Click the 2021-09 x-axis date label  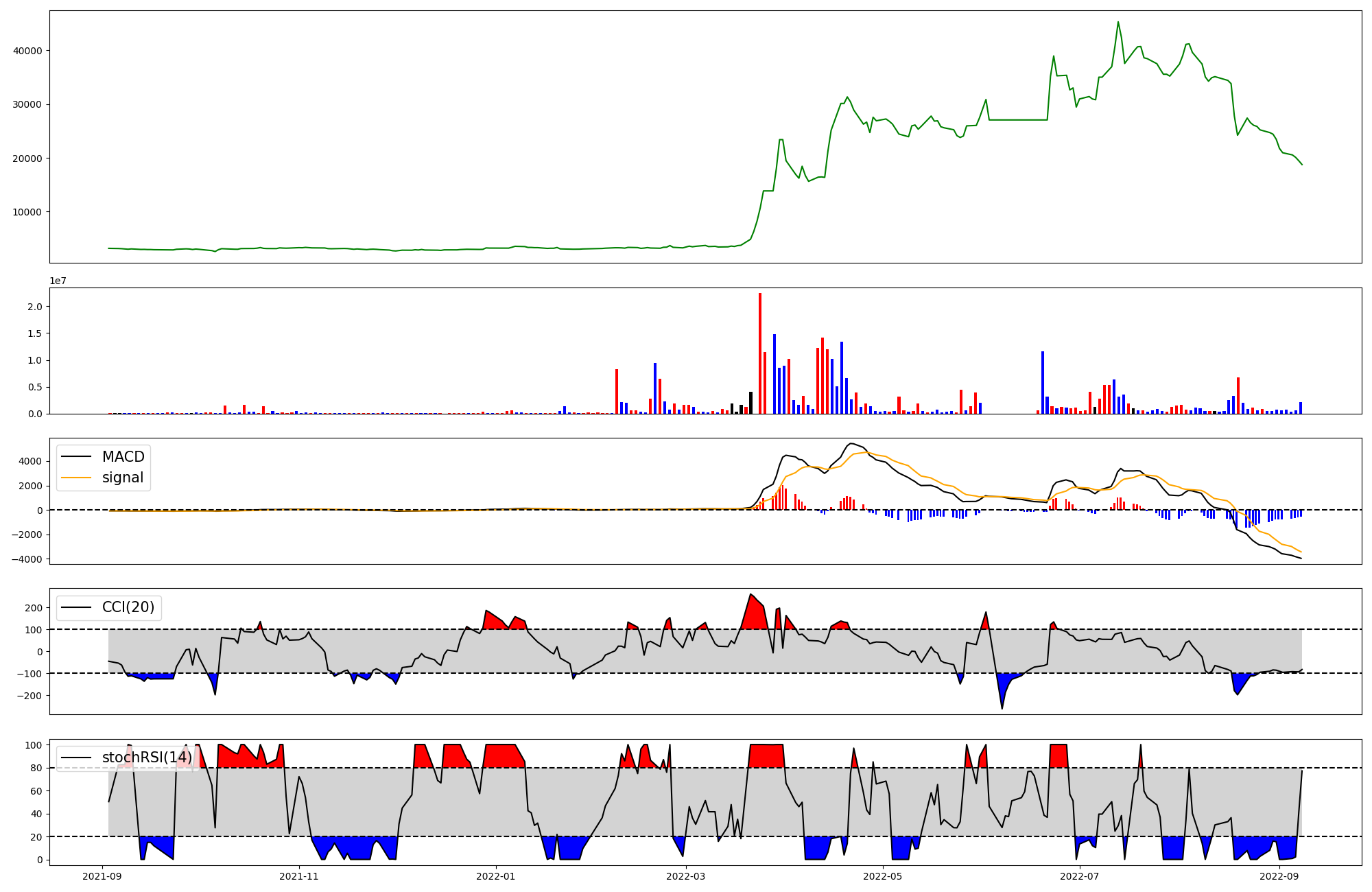pos(102,876)
